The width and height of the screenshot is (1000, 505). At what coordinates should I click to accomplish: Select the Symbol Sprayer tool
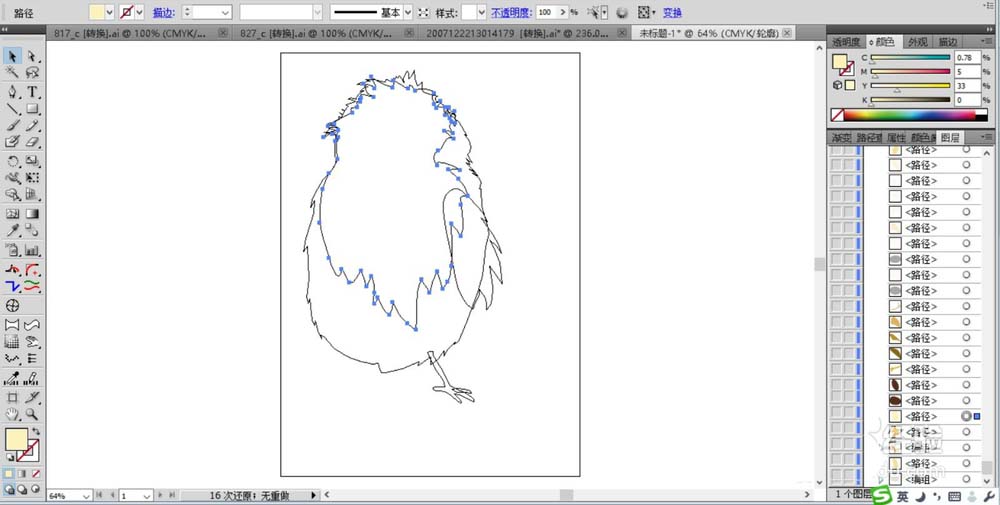pos(12,250)
